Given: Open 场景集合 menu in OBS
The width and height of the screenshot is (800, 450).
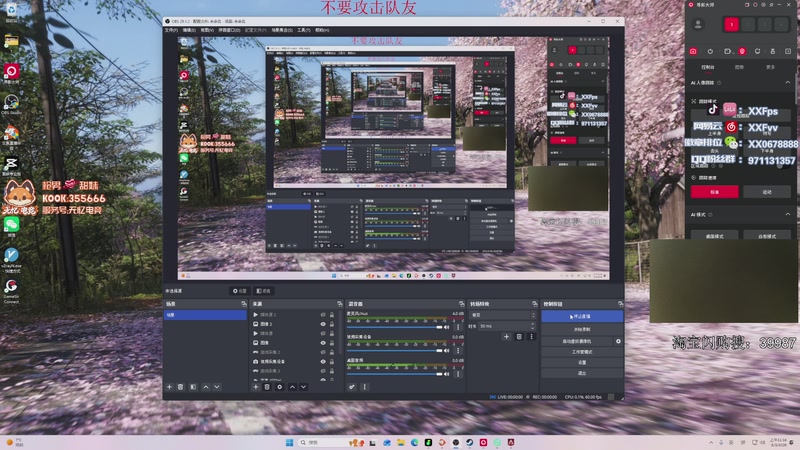Looking at the screenshot, I should pos(282,31).
